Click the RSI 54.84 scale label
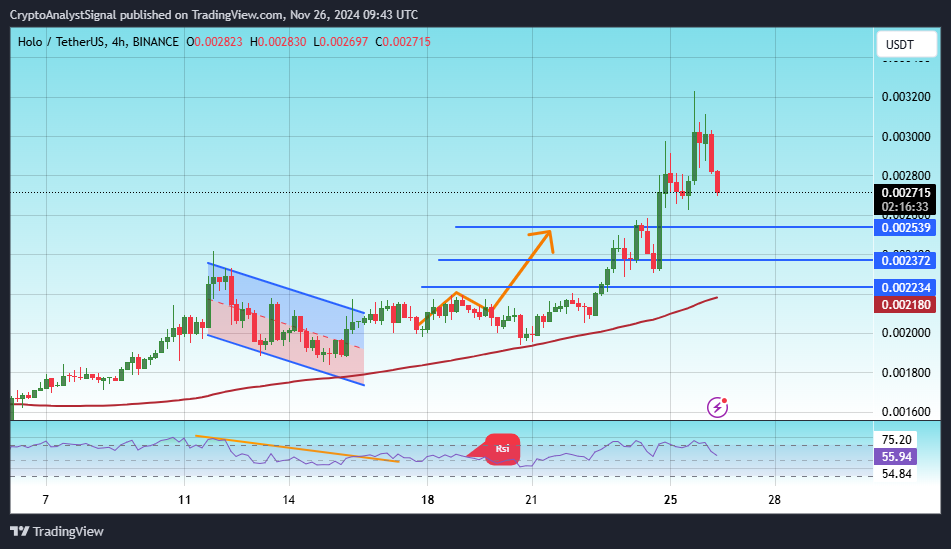 click(896, 474)
